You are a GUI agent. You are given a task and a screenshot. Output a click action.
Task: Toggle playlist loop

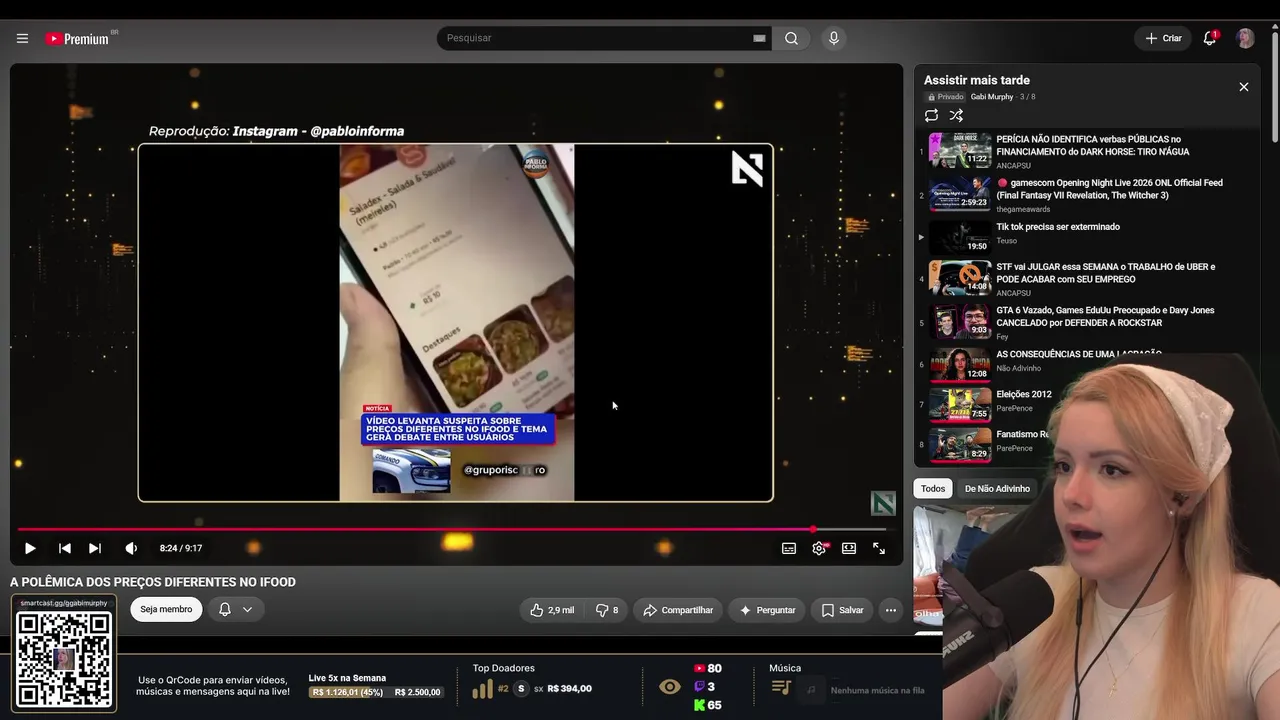coord(932,115)
